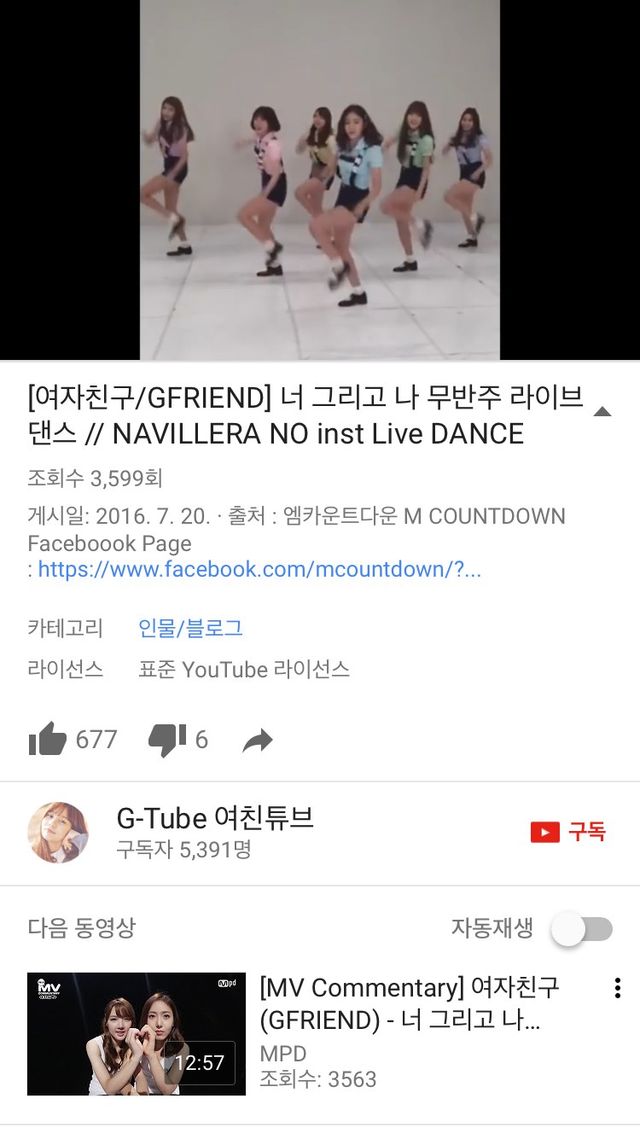Click the 다음 동영상 section header
Screen dimensions: 640x1138
[81, 927]
